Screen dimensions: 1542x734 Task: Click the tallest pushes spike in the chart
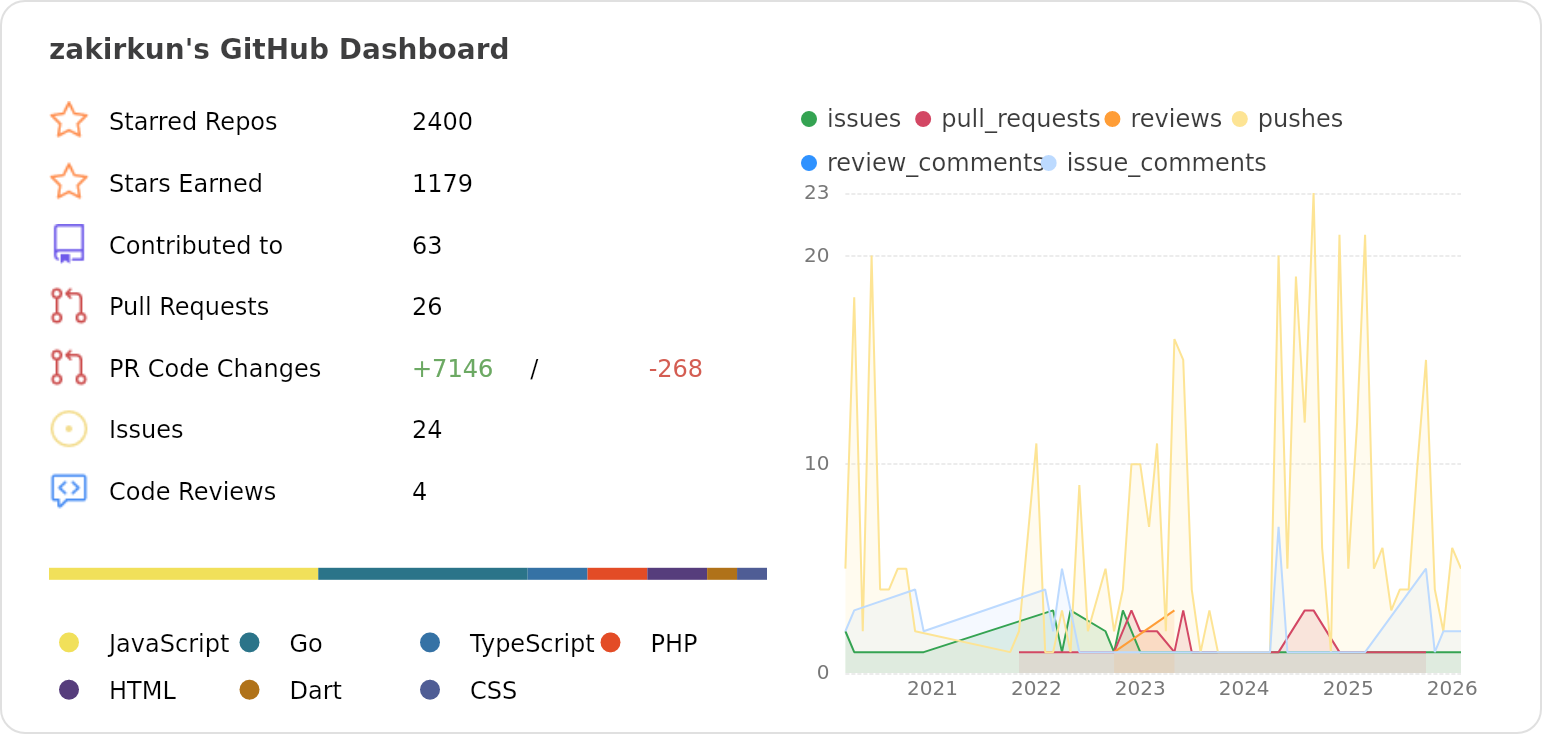click(x=1312, y=197)
